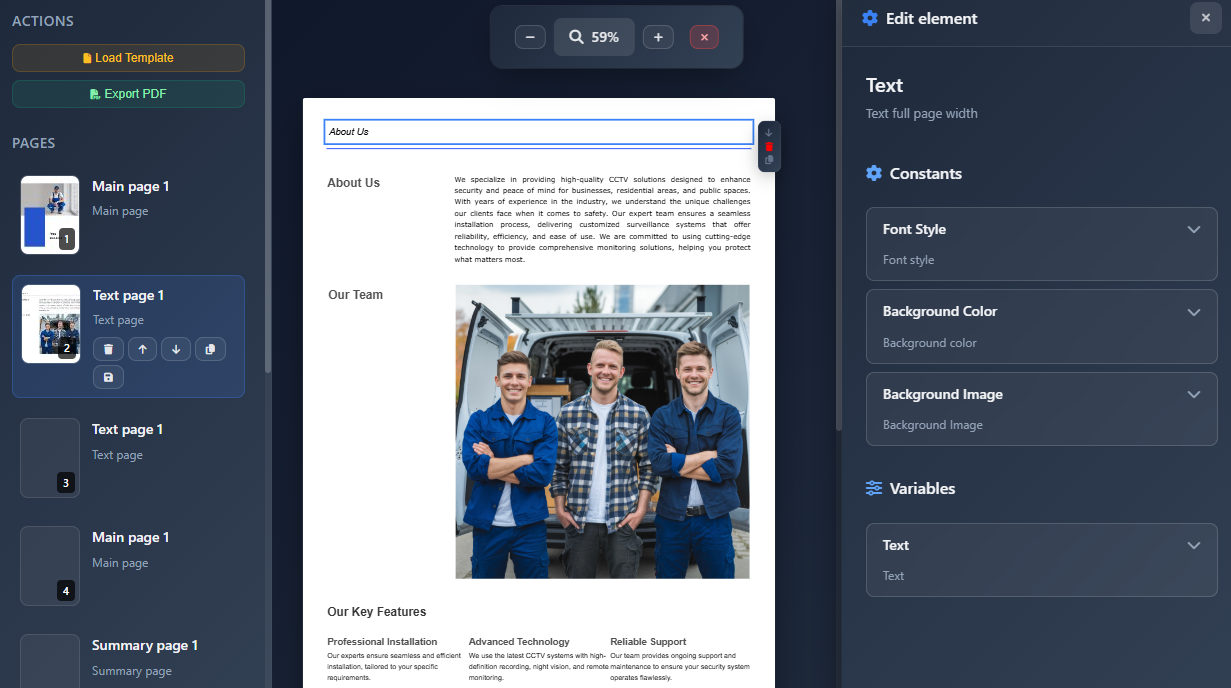Duplicate the Text page 1
1231x688 pixels.
click(x=209, y=348)
